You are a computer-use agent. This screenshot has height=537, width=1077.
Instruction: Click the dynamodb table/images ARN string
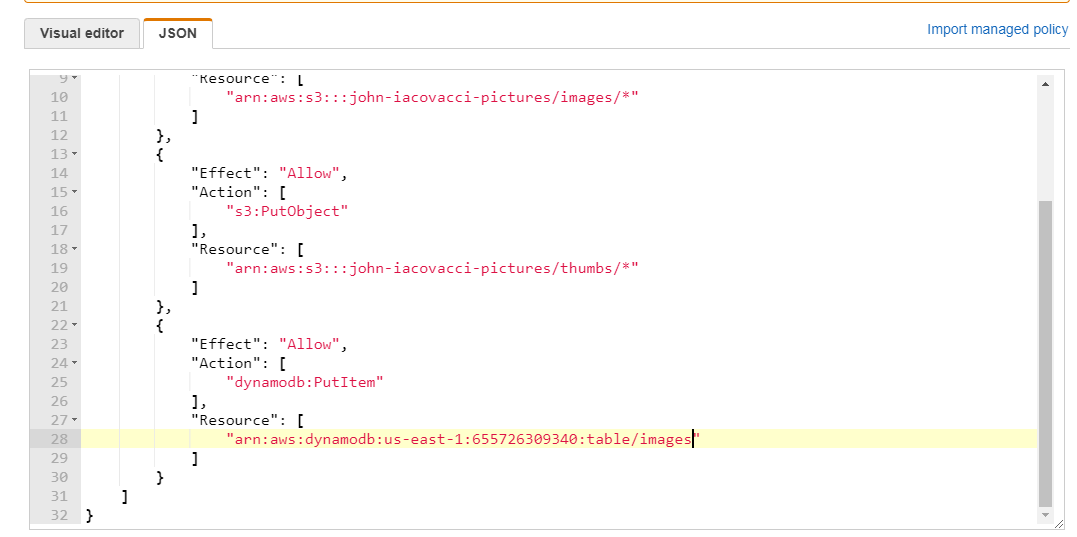coord(462,439)
